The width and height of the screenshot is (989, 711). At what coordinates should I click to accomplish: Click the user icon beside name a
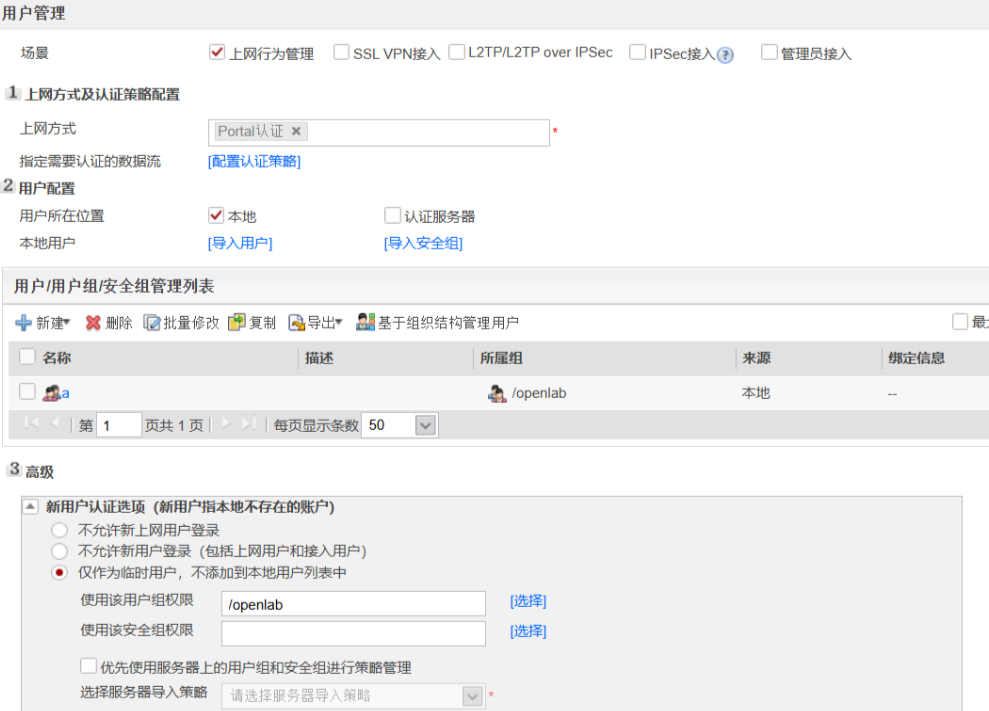point(51,393)
